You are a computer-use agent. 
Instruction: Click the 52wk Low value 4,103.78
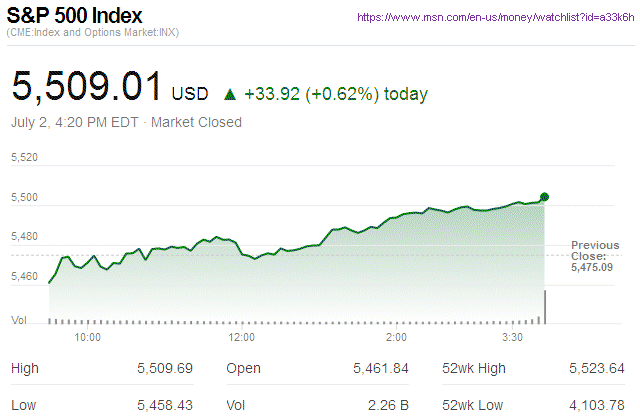pyautogui.click(x=596, y=405)
